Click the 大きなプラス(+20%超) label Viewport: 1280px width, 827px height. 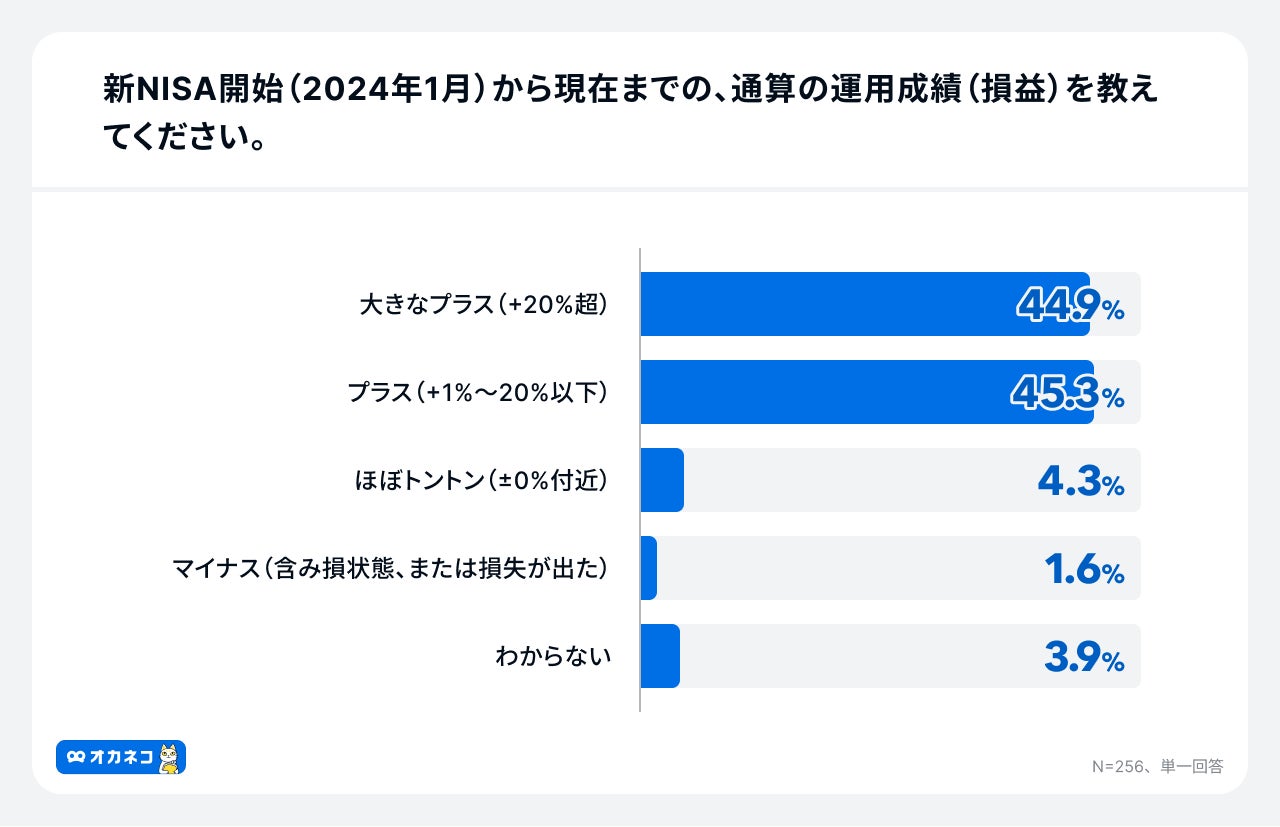483,305
